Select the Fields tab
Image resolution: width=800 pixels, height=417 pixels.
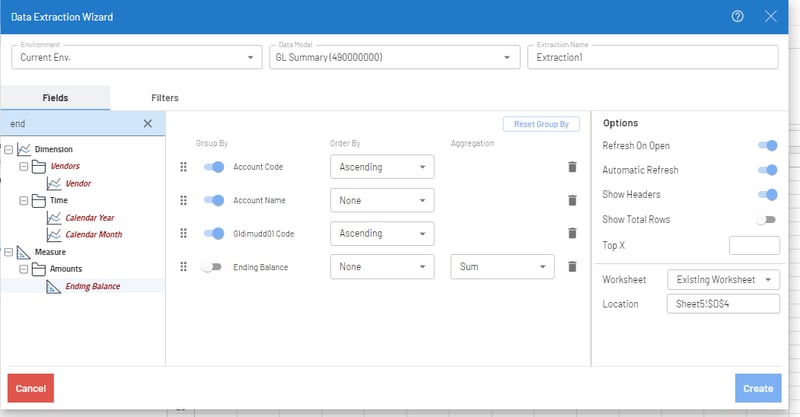pyautogui.click(x=55, y=98)
